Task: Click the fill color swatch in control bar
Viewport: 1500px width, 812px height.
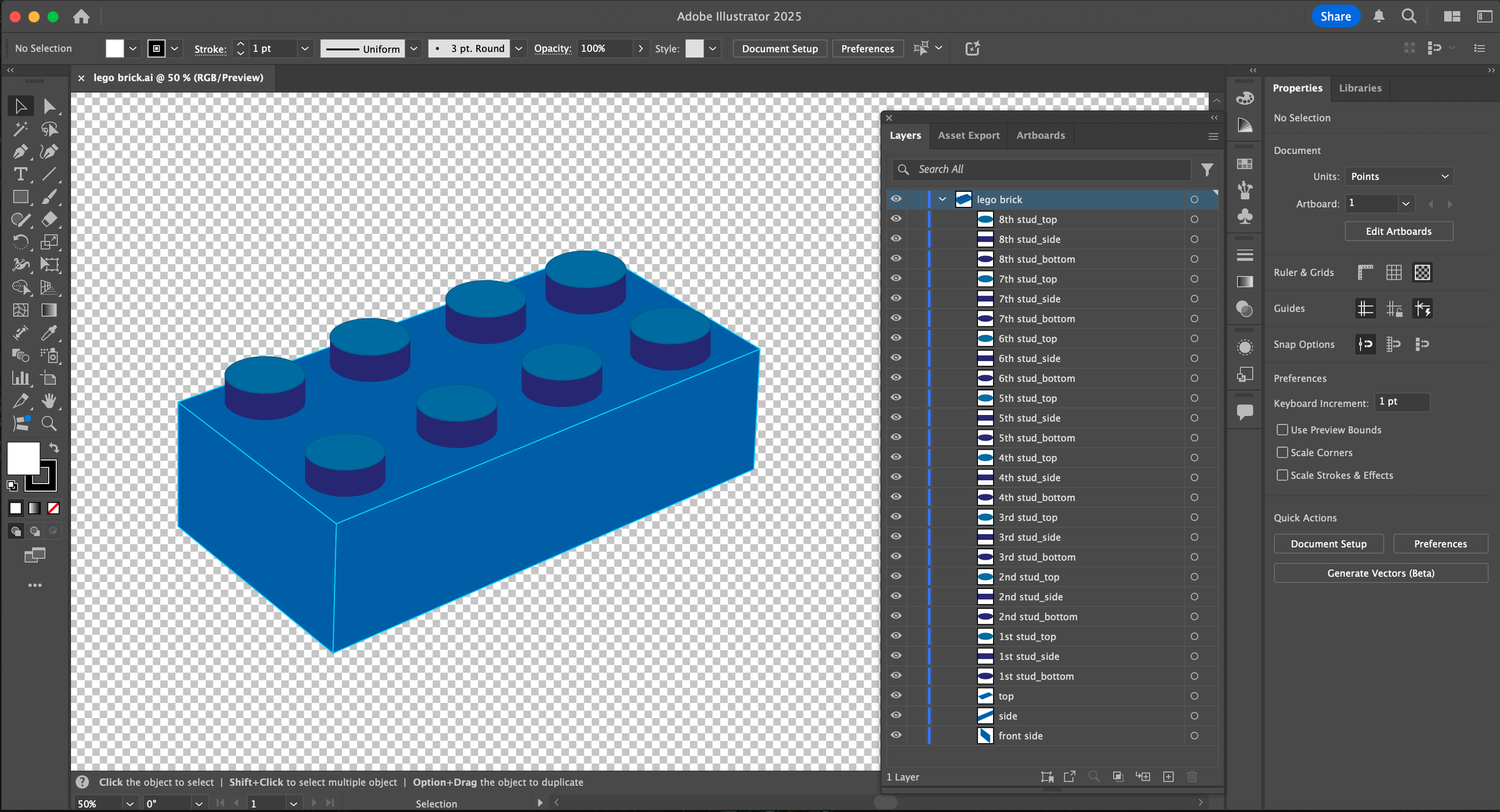Action: click(x=115, y=48)
